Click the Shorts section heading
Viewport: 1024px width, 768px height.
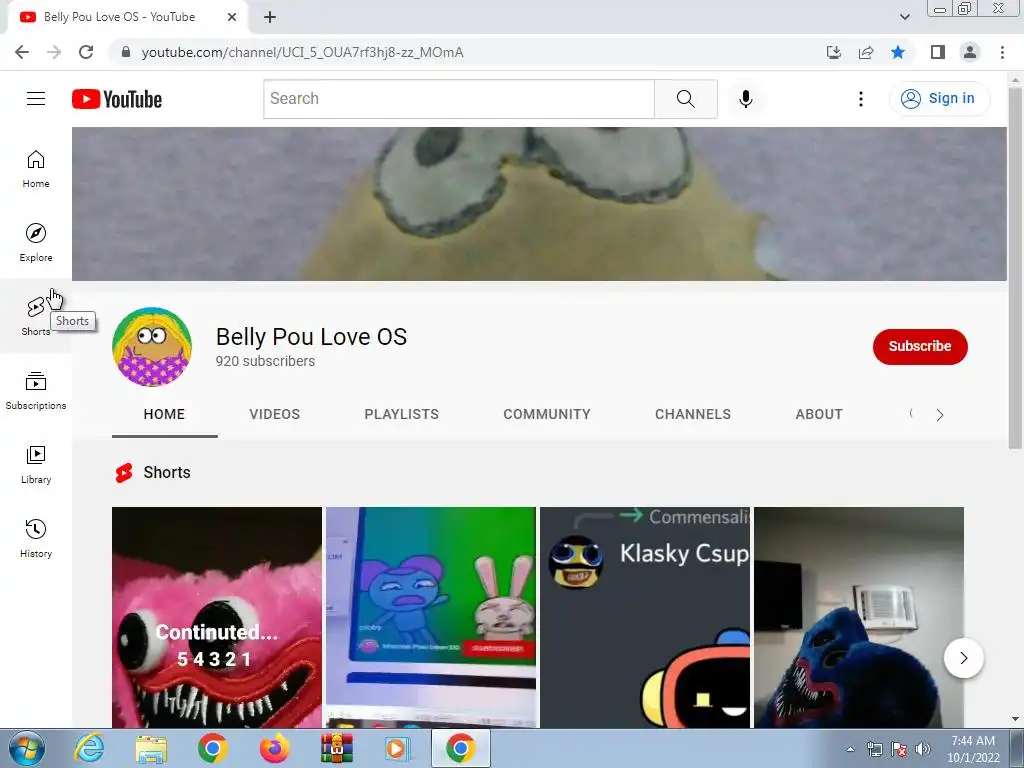click(167, 472)
